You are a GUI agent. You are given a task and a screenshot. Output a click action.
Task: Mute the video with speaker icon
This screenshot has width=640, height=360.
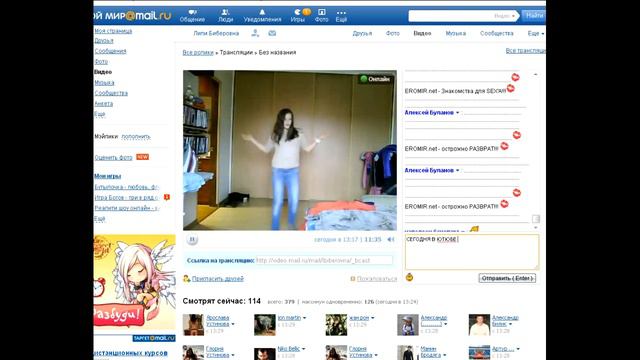pyautogui.click(x=391, y=240)
